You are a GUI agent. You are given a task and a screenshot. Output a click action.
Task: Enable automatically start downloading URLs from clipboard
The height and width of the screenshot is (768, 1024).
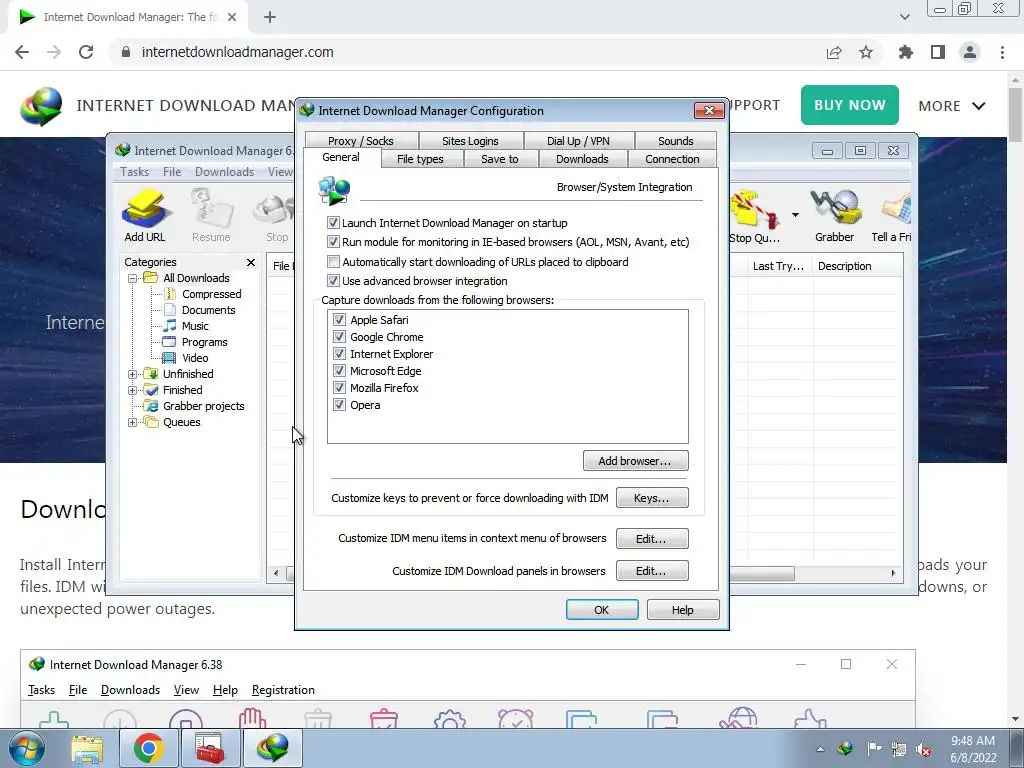click(333, 262)
